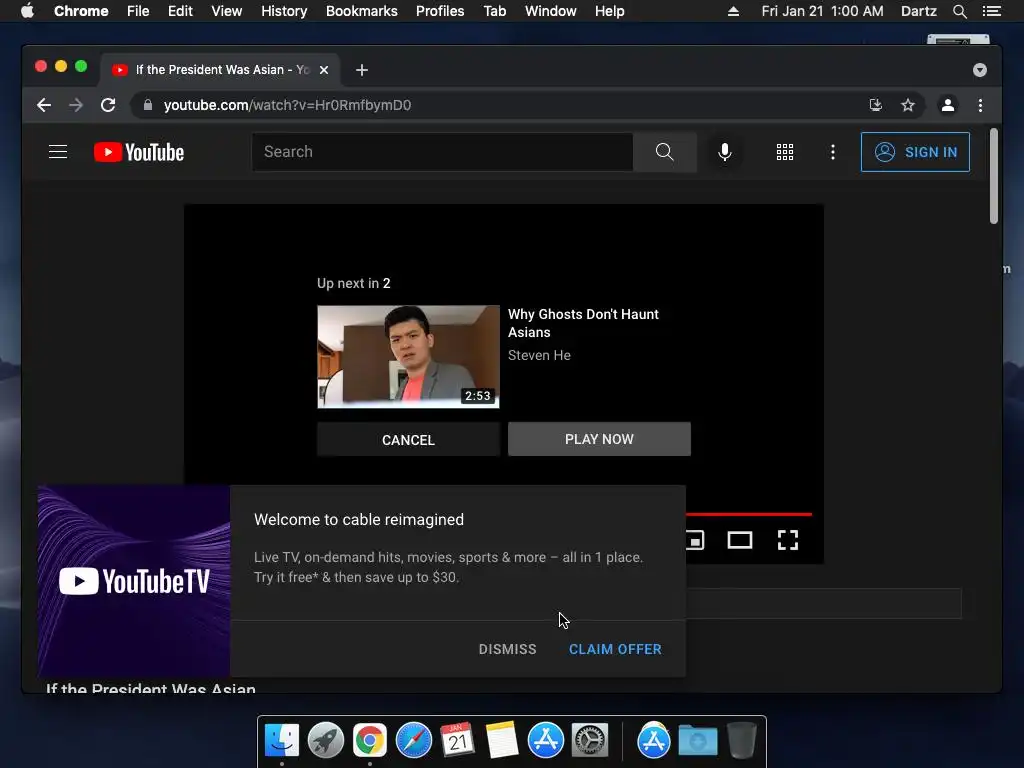Image resolution: width=1024 pixels, height=768 pixels.
Task: Click the 'Why Ghosts Don't Haunt Asians' title
Action: pos(583,323)
